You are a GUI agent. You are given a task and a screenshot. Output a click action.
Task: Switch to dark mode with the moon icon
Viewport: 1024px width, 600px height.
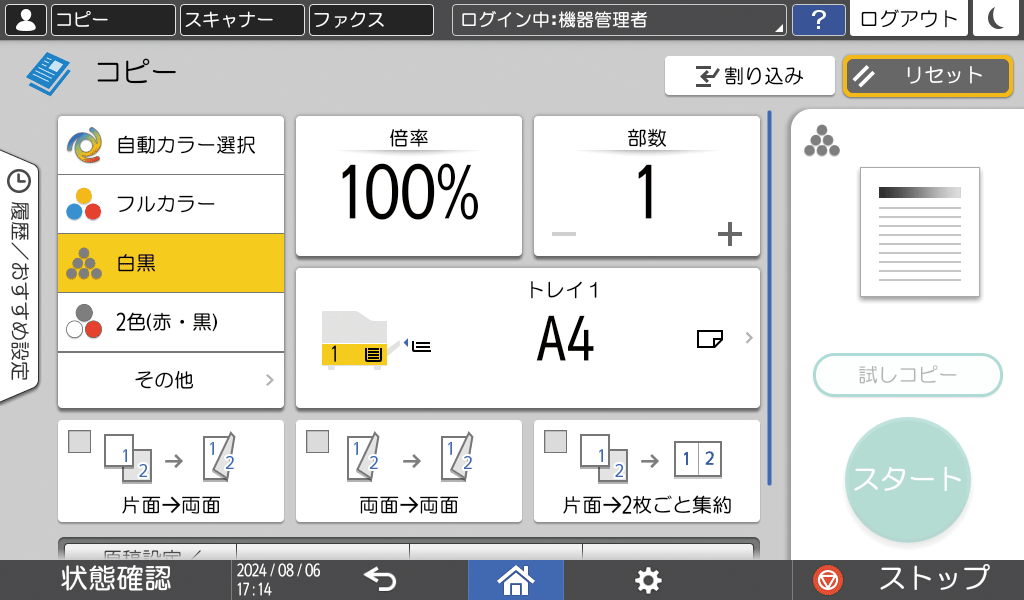997,19
